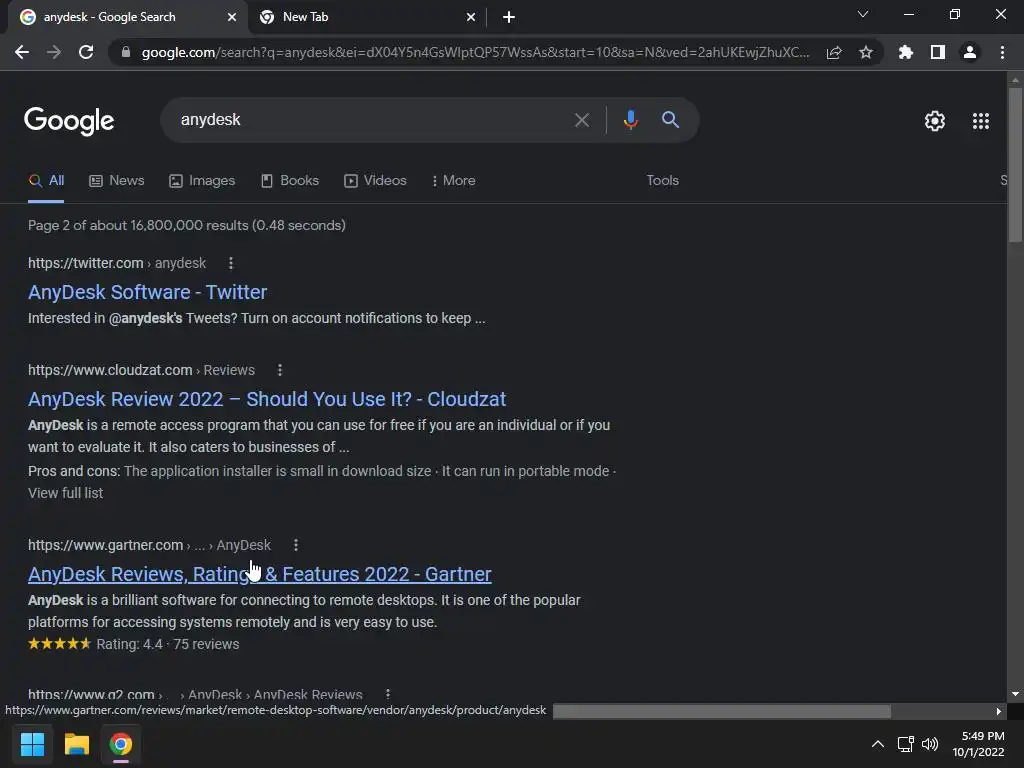Click the vertical scrollbar thumb
1024x768 pixels.
[1014, 165]
